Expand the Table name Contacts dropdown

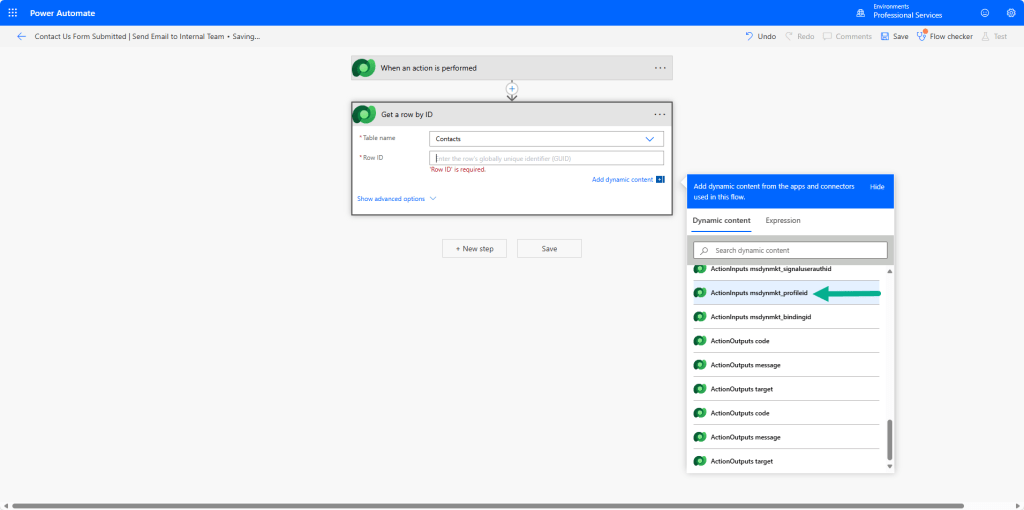point(650,139)
